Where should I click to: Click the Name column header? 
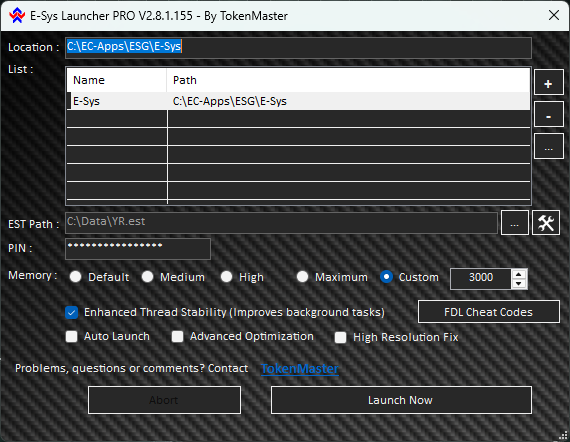[x=117, y=80]
